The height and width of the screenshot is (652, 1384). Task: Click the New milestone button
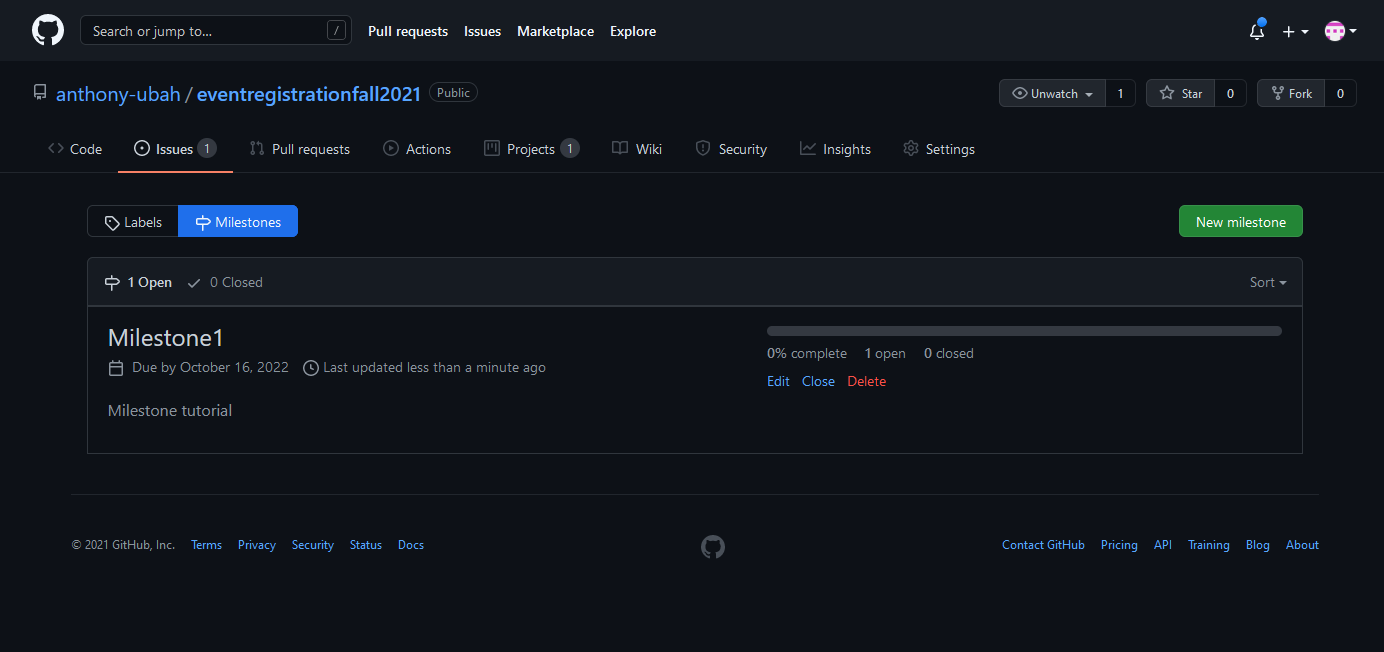(x=1240, y=222)
